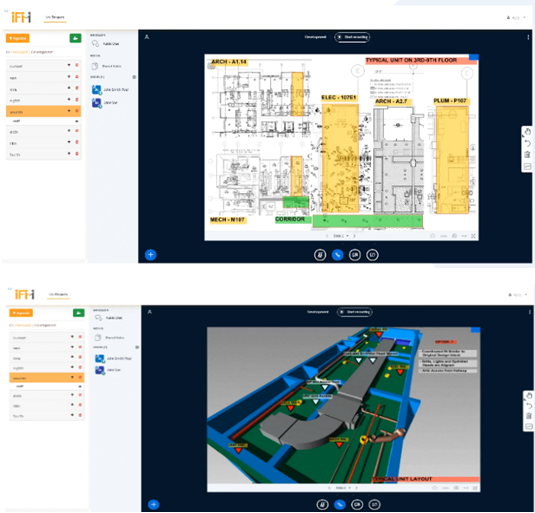Open the users gear settings beside the floor plan view

[x=134, y=77]
